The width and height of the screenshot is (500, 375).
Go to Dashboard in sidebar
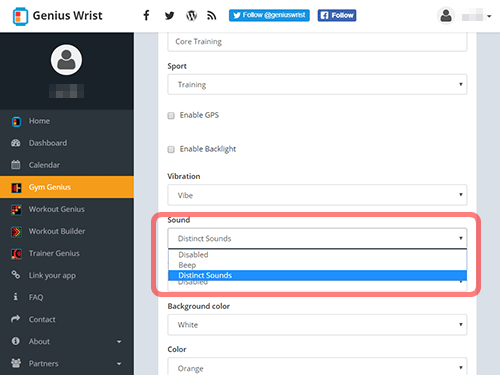click(67, 143)
